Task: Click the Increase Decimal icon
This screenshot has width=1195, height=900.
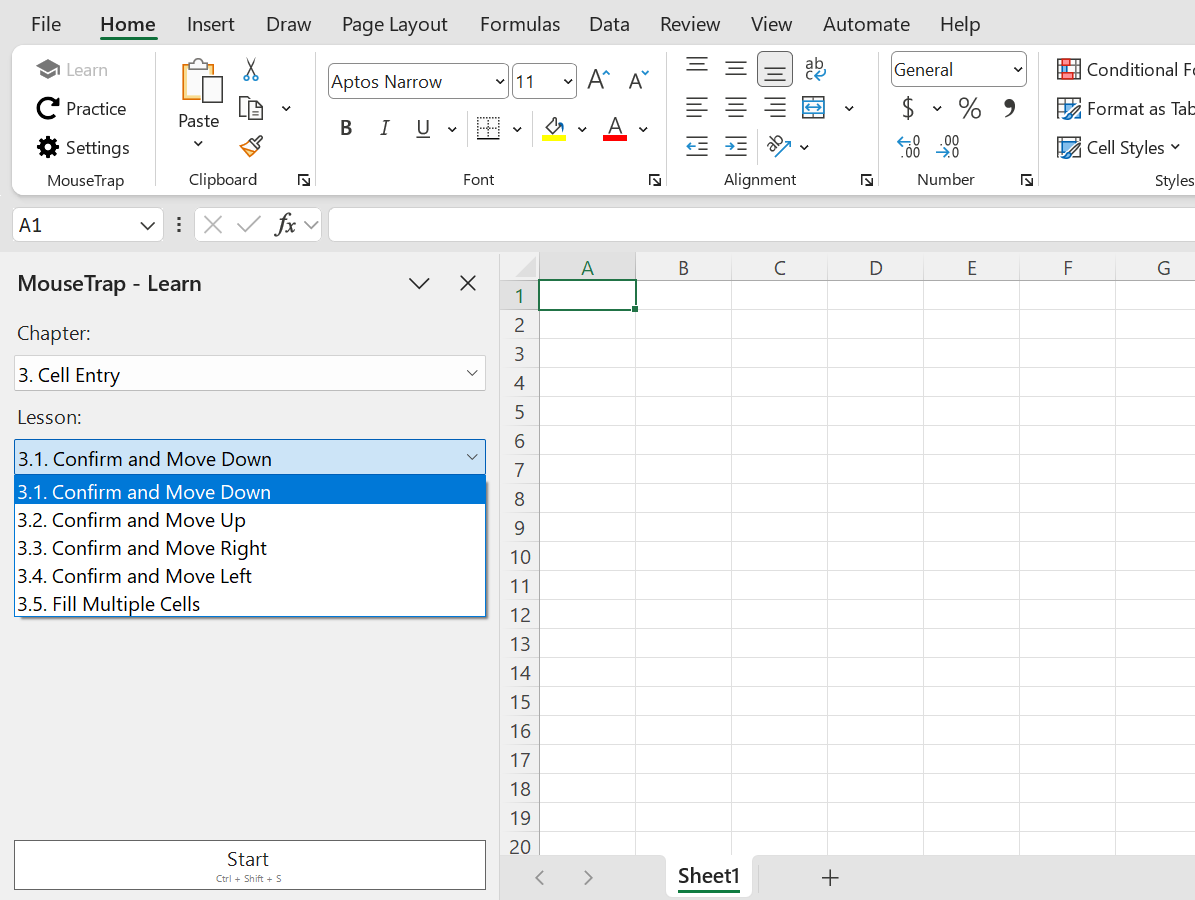Action: coord(908,147)
